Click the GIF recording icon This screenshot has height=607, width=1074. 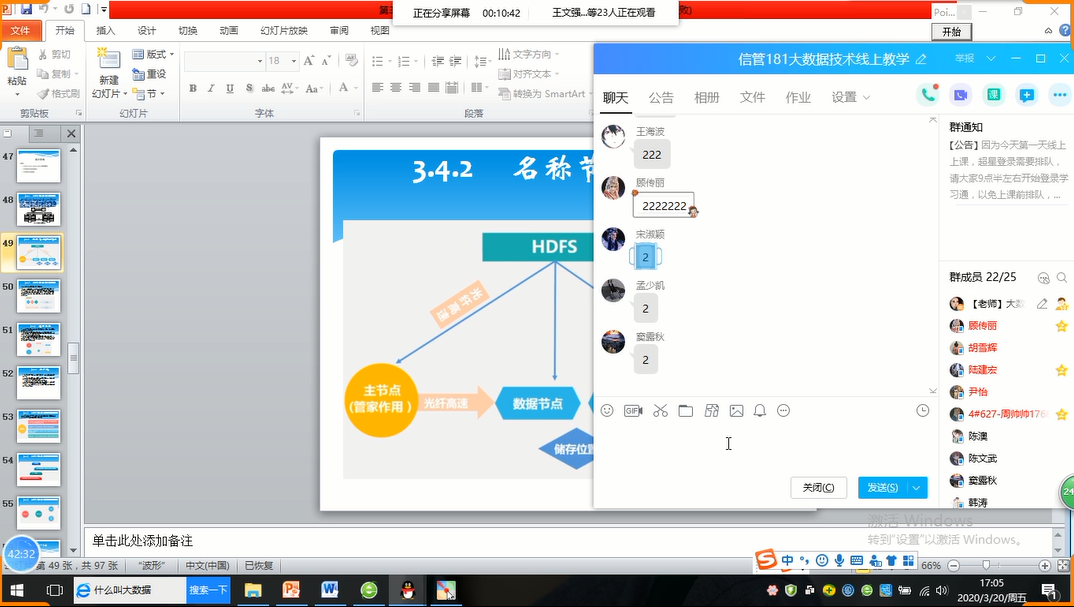[x=633, y=411]
